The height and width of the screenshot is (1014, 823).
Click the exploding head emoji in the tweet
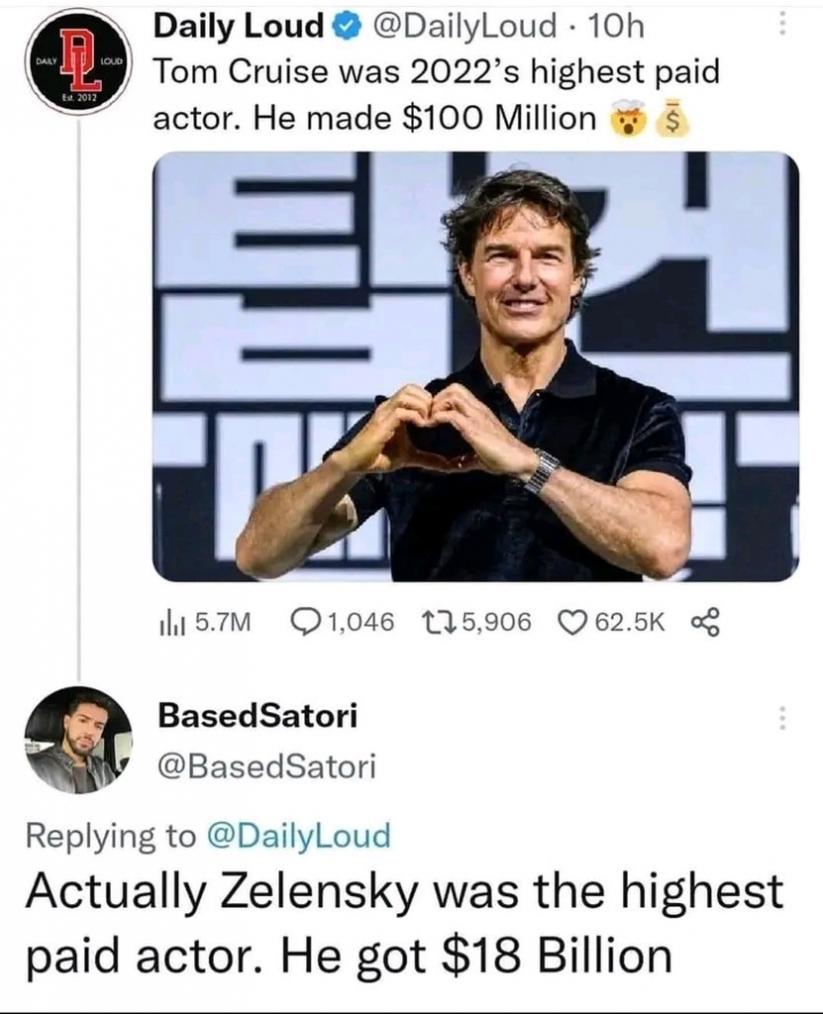pyautogui.click(x=629, y=120)
